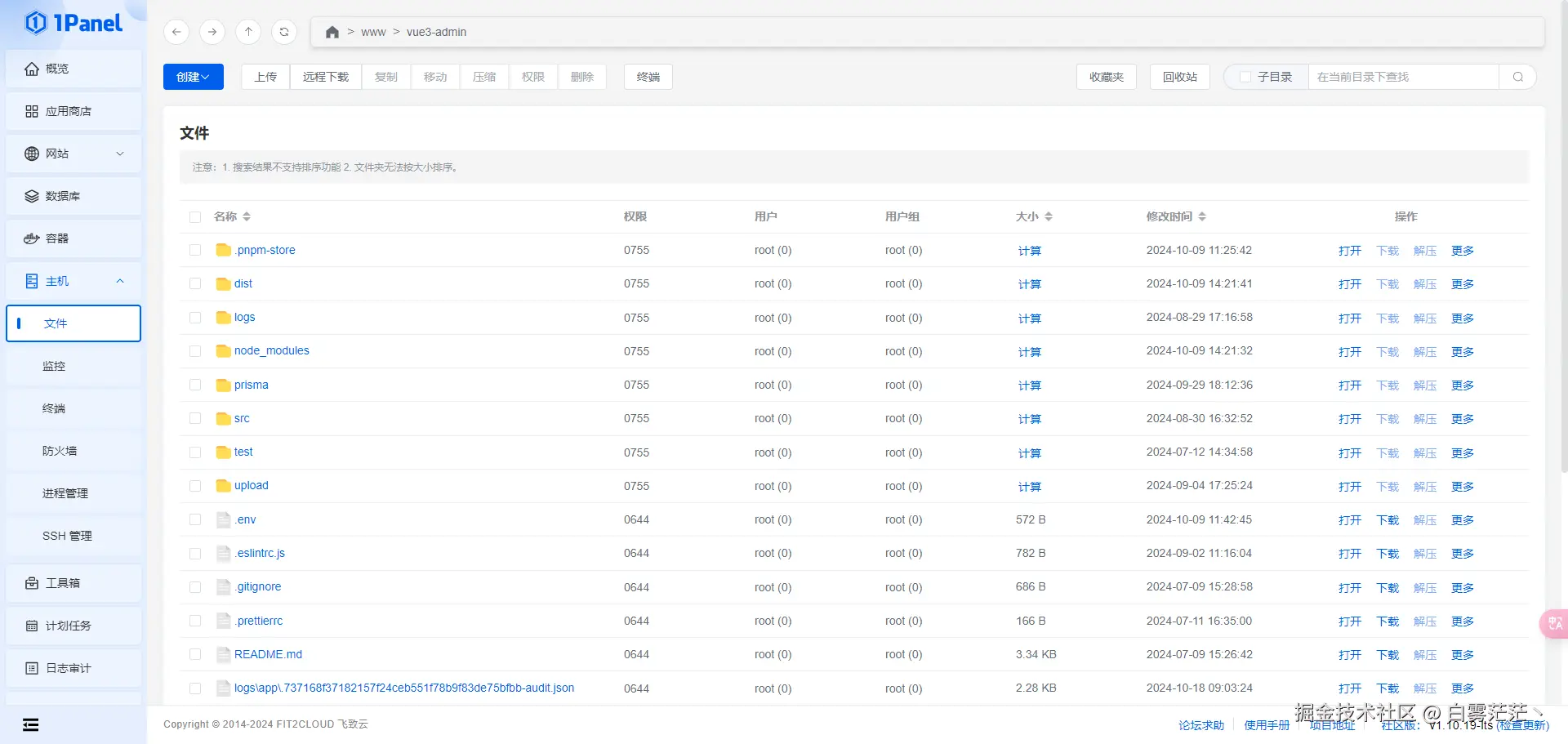Type in the current directory search field
1568x744 pixels.
1403,77
